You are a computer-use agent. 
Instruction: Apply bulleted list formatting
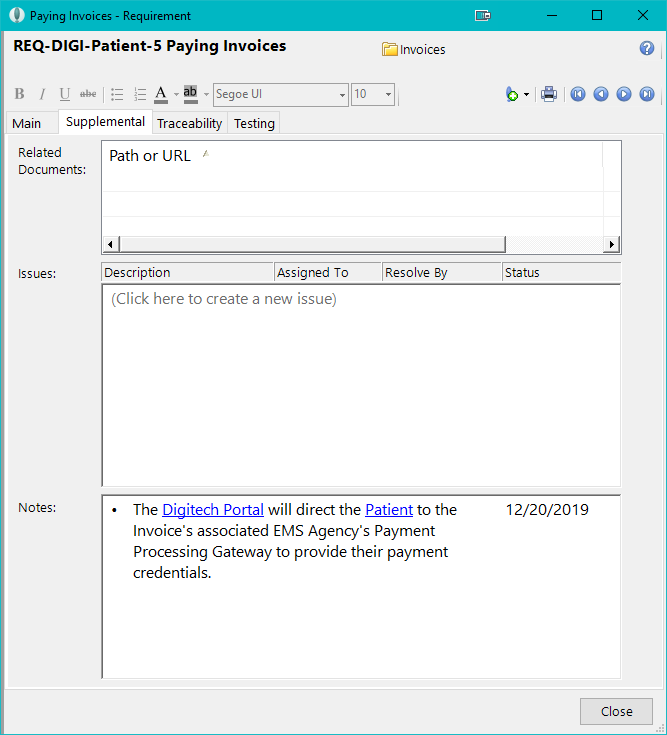pos(117,94)
